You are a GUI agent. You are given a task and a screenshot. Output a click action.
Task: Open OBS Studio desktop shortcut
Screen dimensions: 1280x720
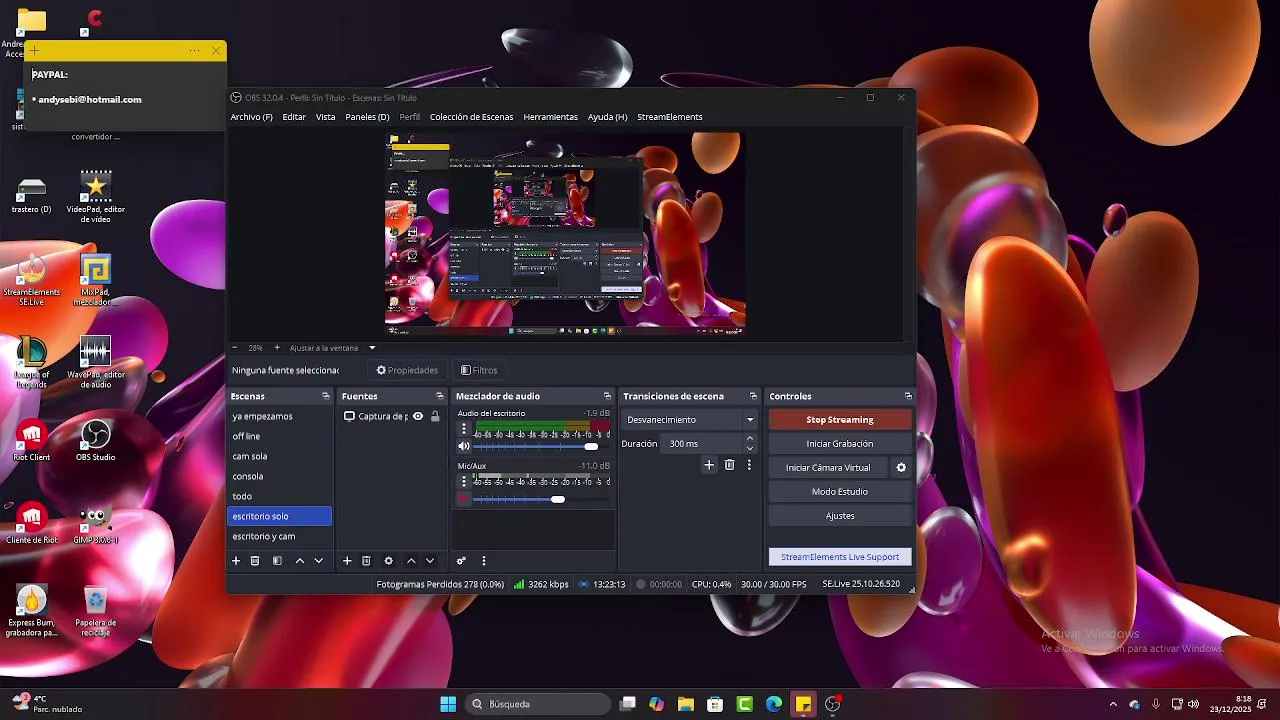pyautogui.click(x=95, y=441)
